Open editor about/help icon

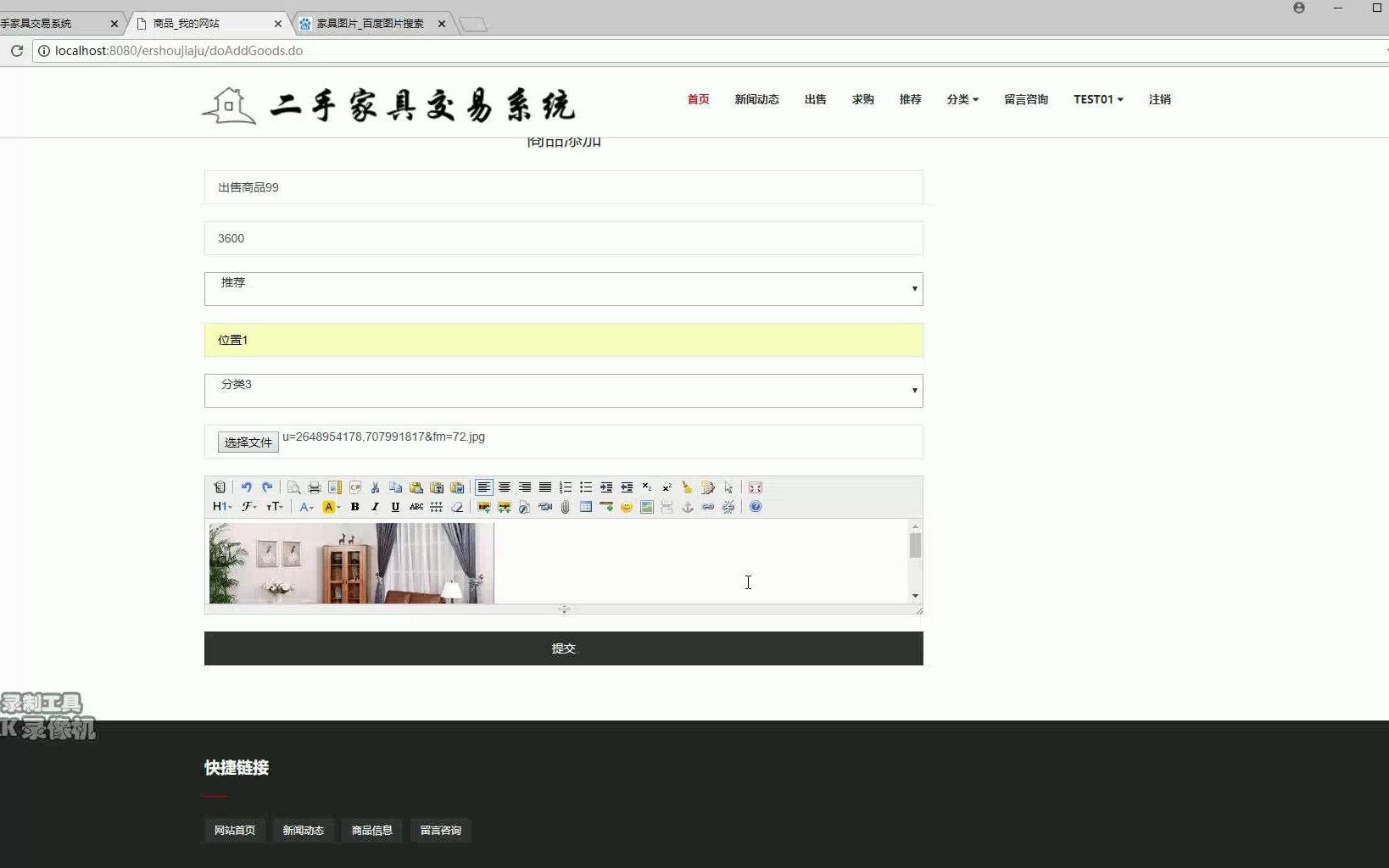756,507
